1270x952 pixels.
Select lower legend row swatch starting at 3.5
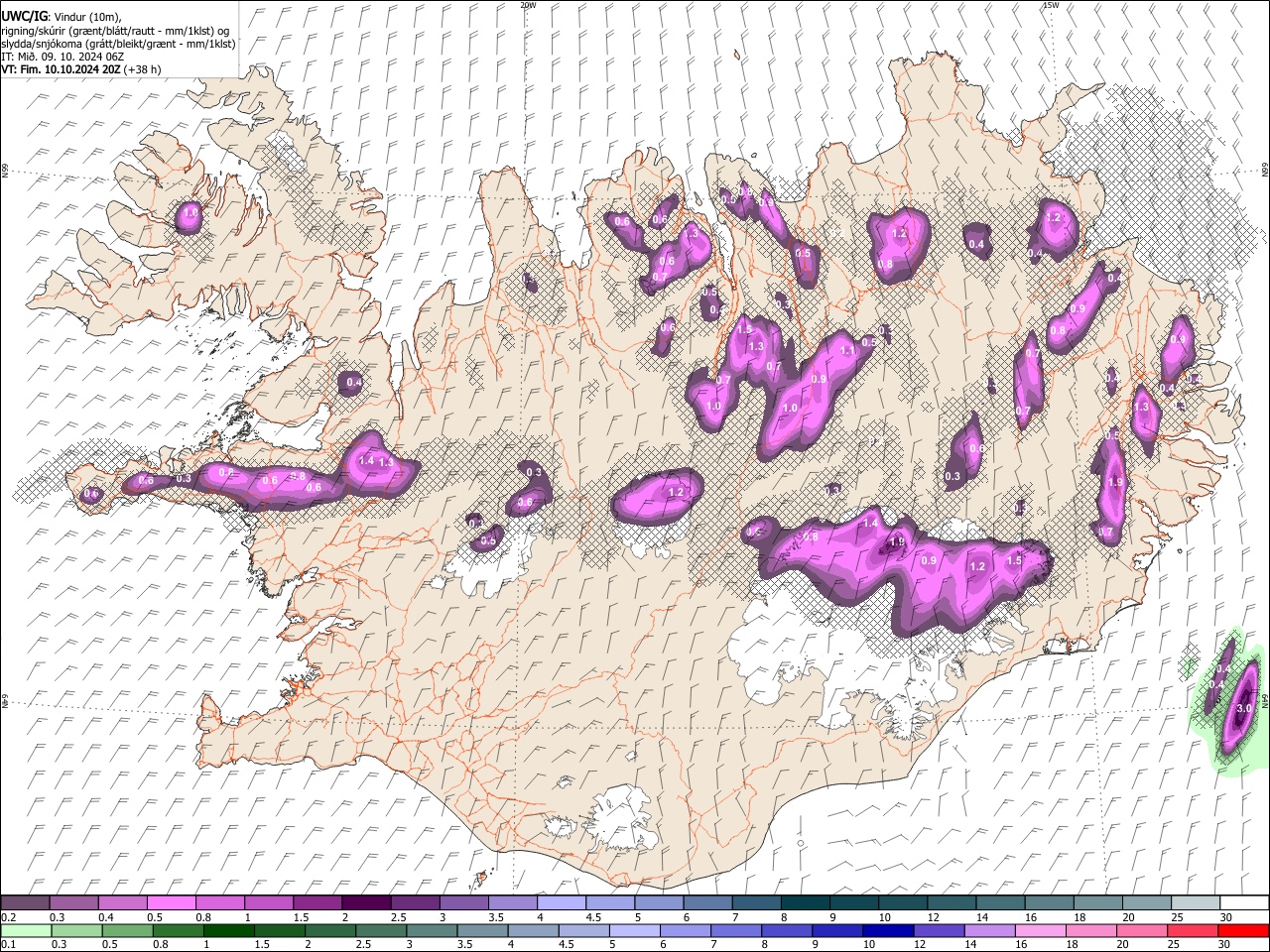click(483, 930)
